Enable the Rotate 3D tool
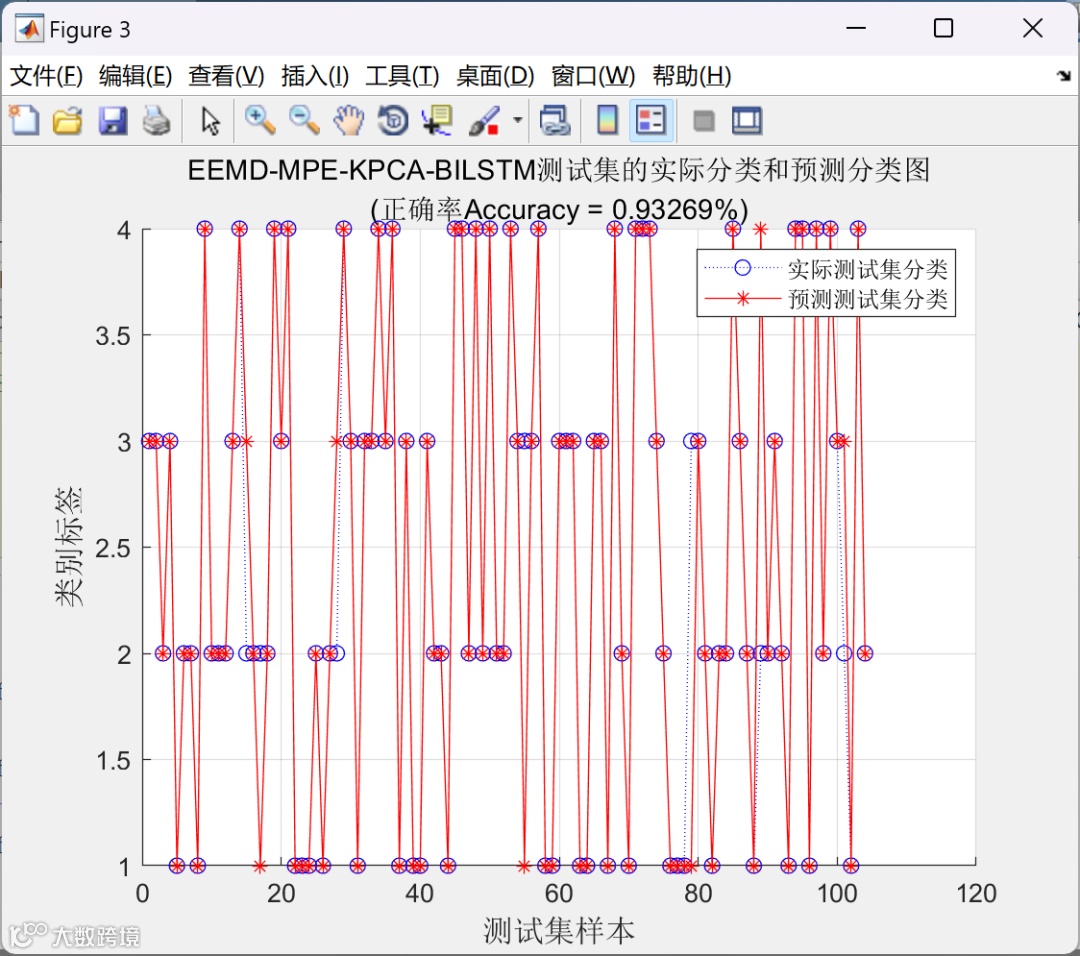1080x956 pixels. (393, 121)
